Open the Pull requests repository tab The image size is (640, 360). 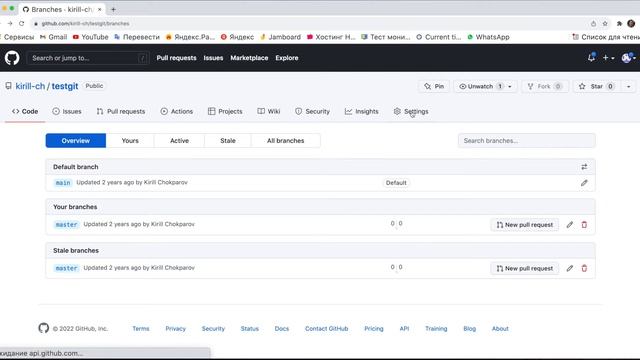click(121, 111)
